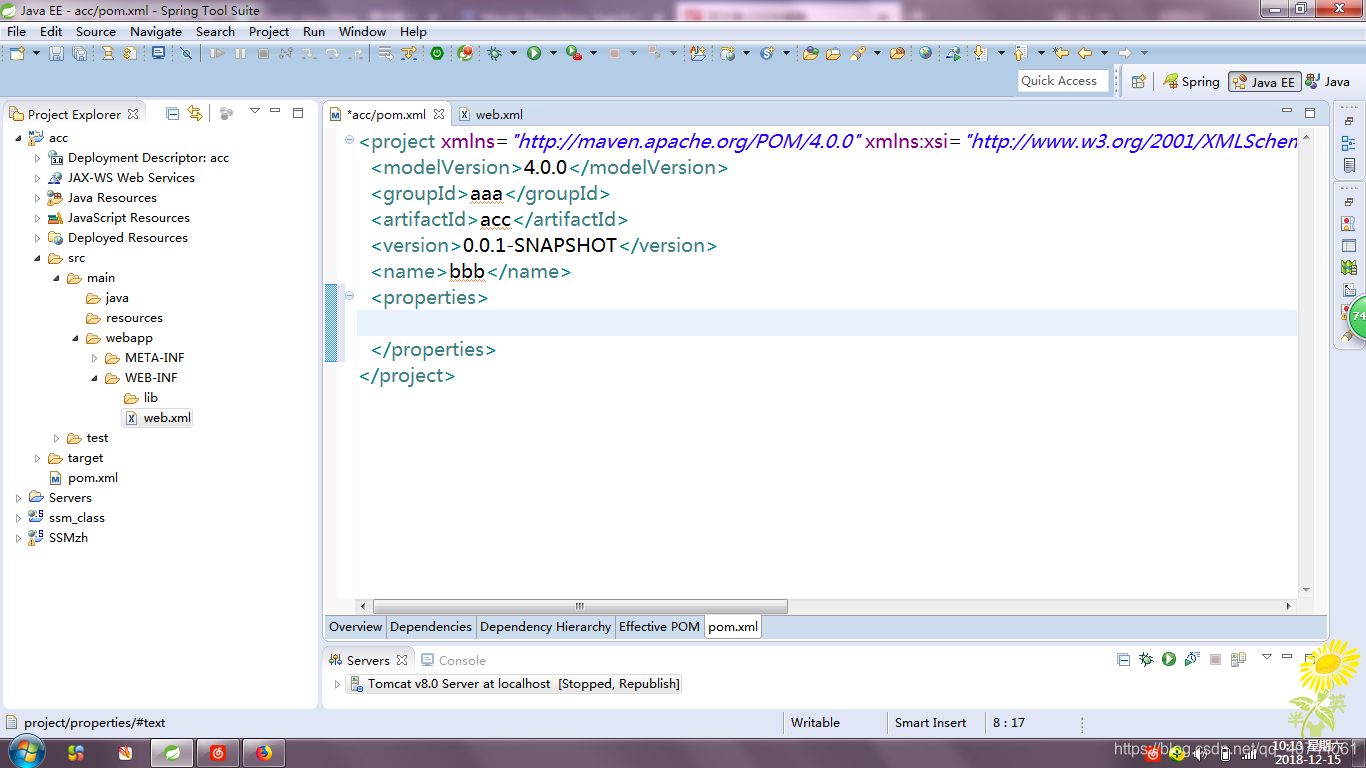Click Open Web Browser globe icon
1366x768 pixels.
[x=926, y=53]
